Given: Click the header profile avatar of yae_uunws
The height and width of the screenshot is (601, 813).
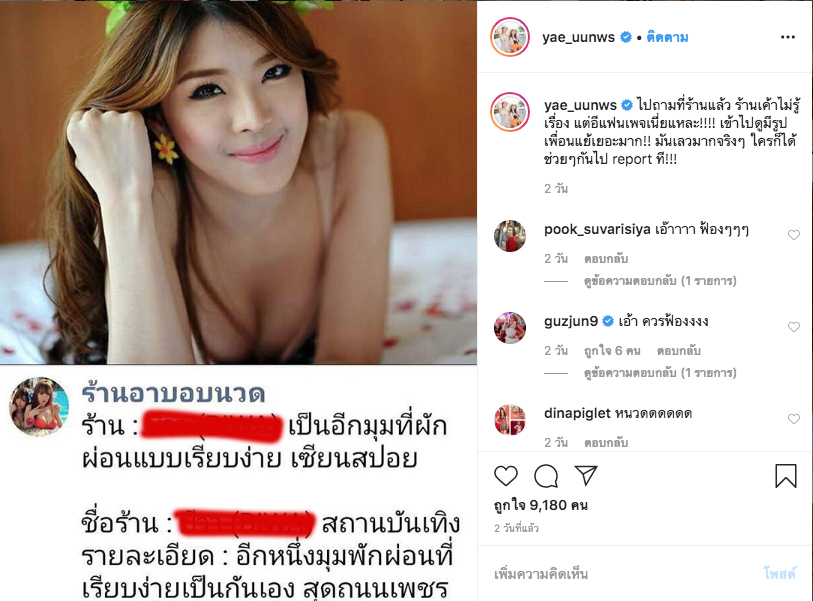Looking at the screenshot, I should [510, 37].
